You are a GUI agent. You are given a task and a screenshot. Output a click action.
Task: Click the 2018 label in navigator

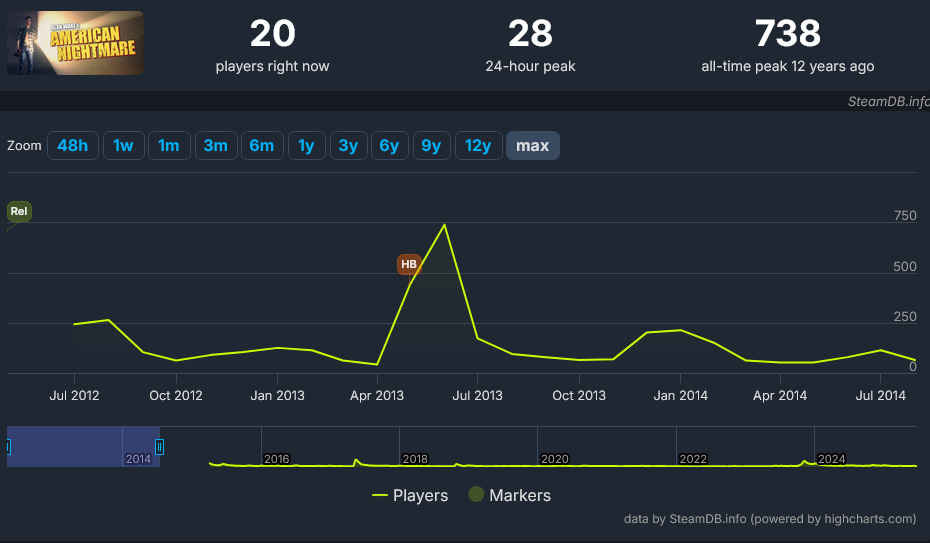(x=415, y=459)
